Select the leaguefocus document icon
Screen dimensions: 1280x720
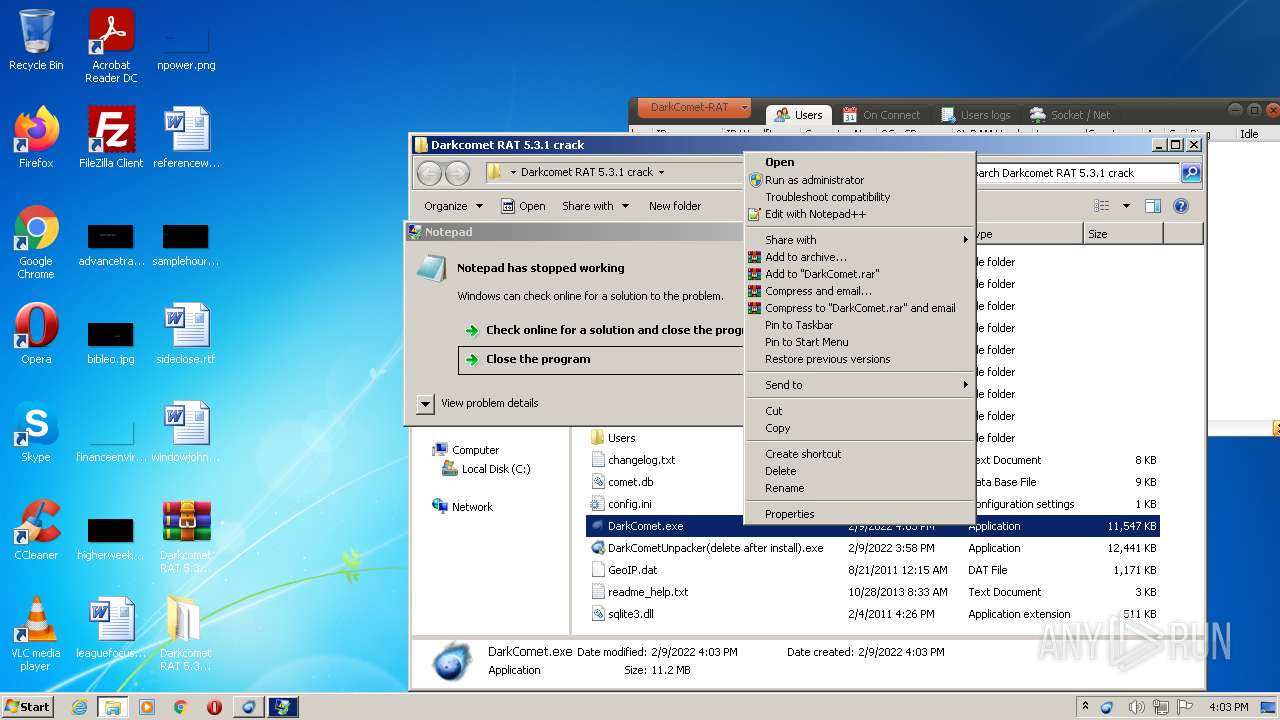click(111, 628)
